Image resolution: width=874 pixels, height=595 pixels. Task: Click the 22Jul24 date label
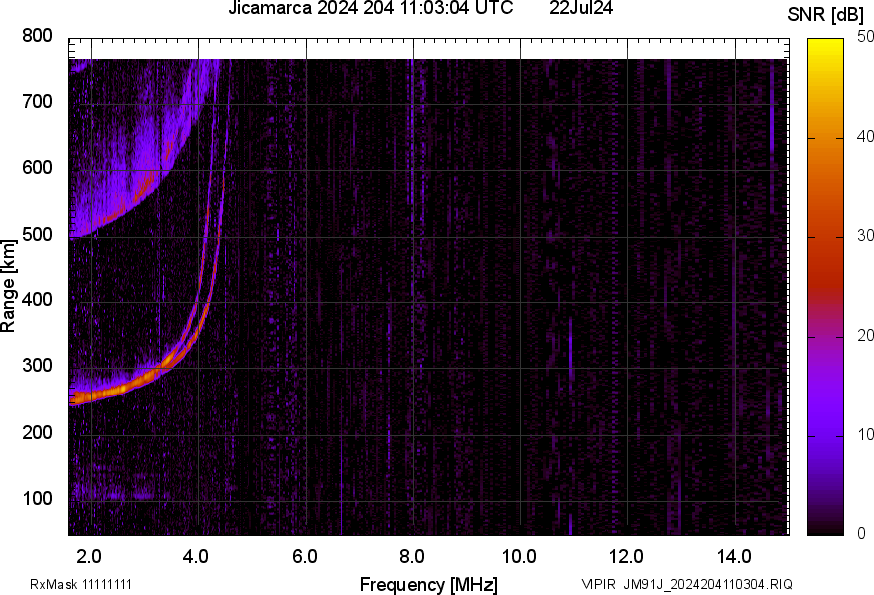[581, 9]
